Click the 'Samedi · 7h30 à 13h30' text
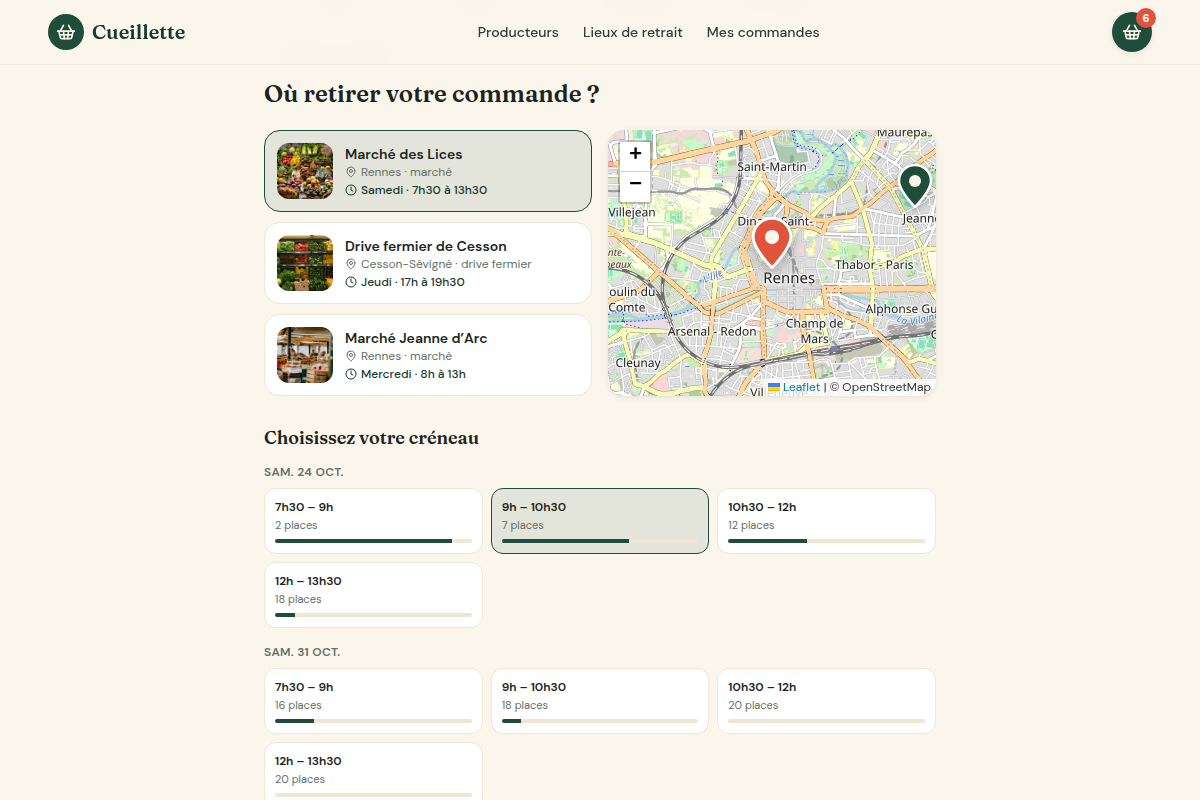This screenshot has height=800, width=1200. (x=424, y=190)
